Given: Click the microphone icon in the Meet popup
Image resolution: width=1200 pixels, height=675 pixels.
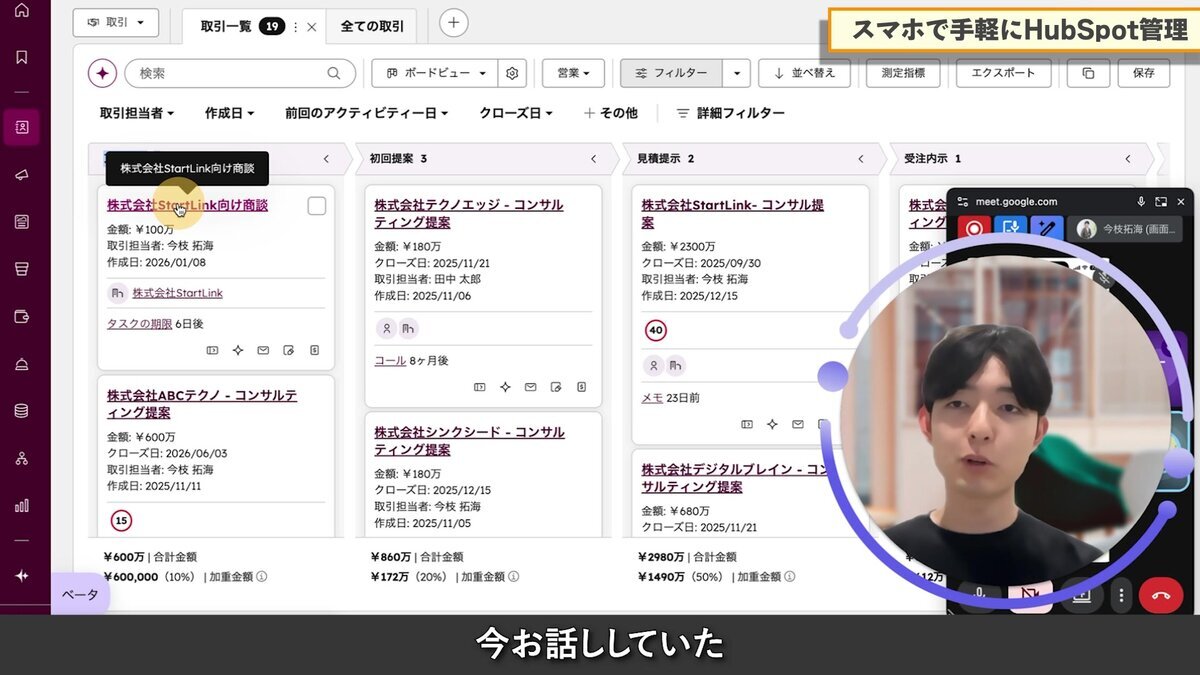Looking at the screenshot, I should click(x=1141, y=201).
